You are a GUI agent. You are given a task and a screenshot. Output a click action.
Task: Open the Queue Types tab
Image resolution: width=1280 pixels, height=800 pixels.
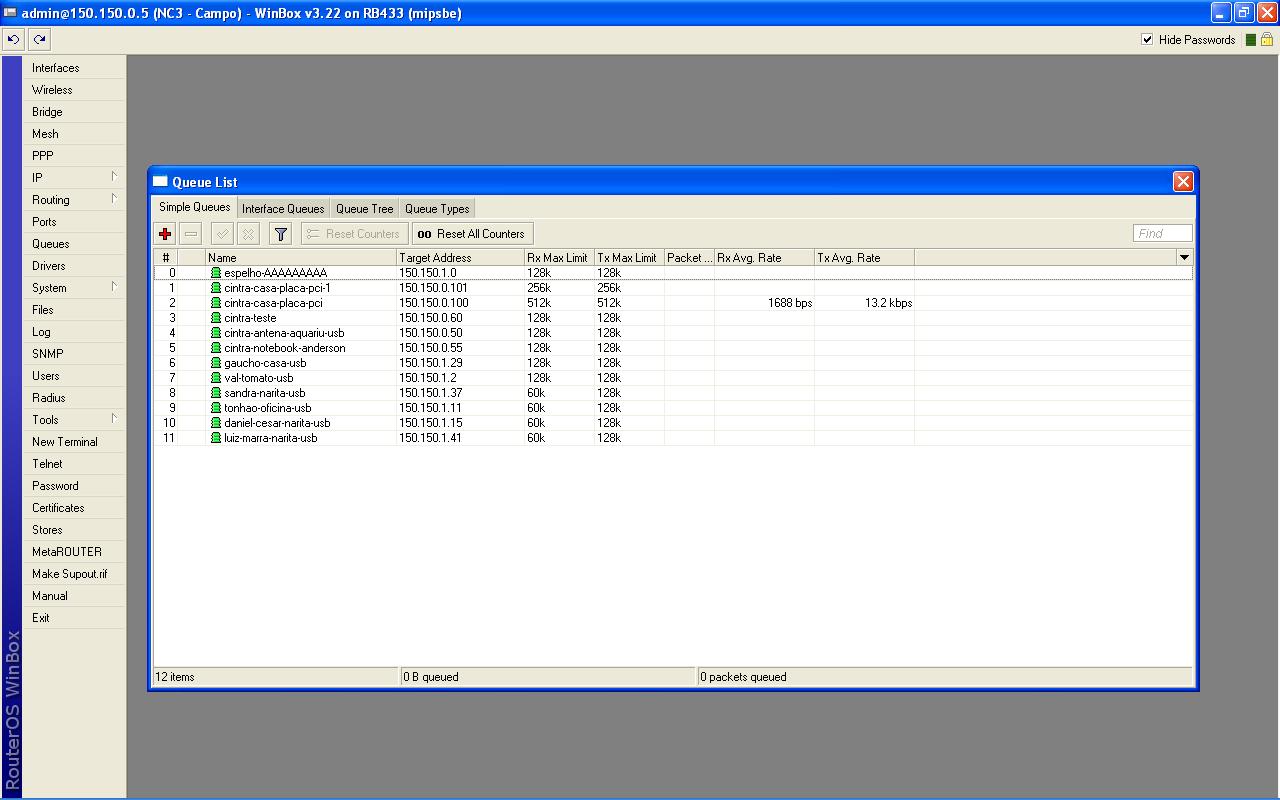(437, 209)
